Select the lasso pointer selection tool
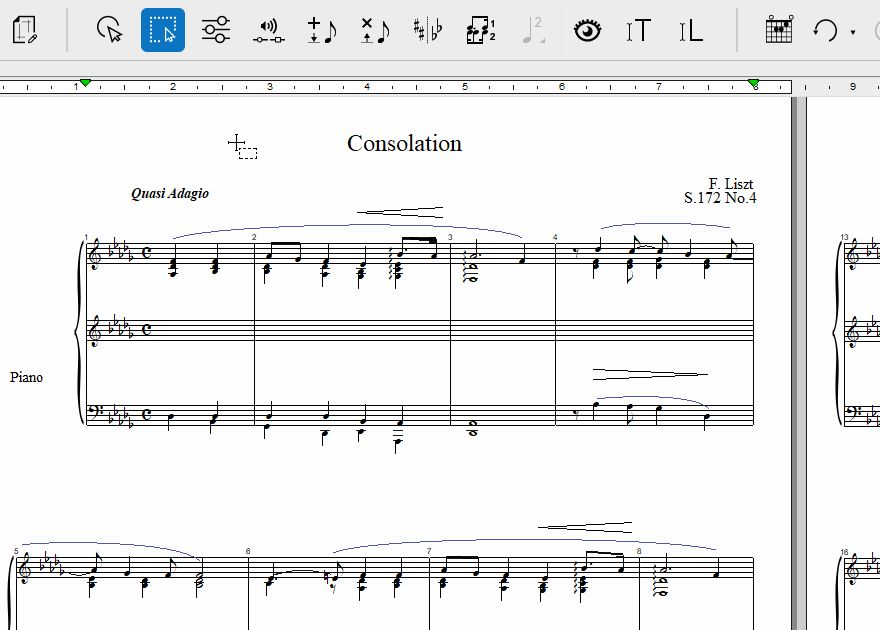The height and width of the screenshot is (630, 880). [x=110, y=30]
